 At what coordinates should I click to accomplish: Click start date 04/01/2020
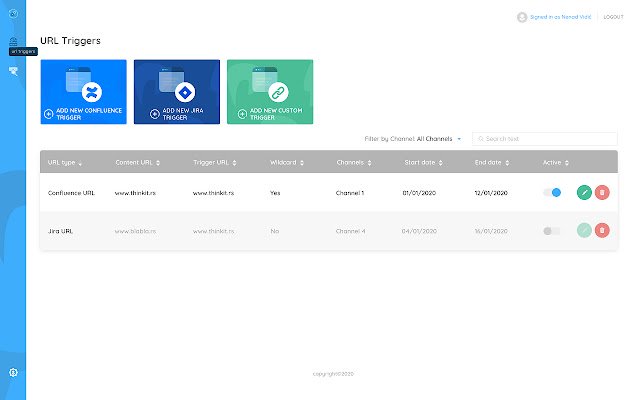pyautogui.click(x=419, y=231)
